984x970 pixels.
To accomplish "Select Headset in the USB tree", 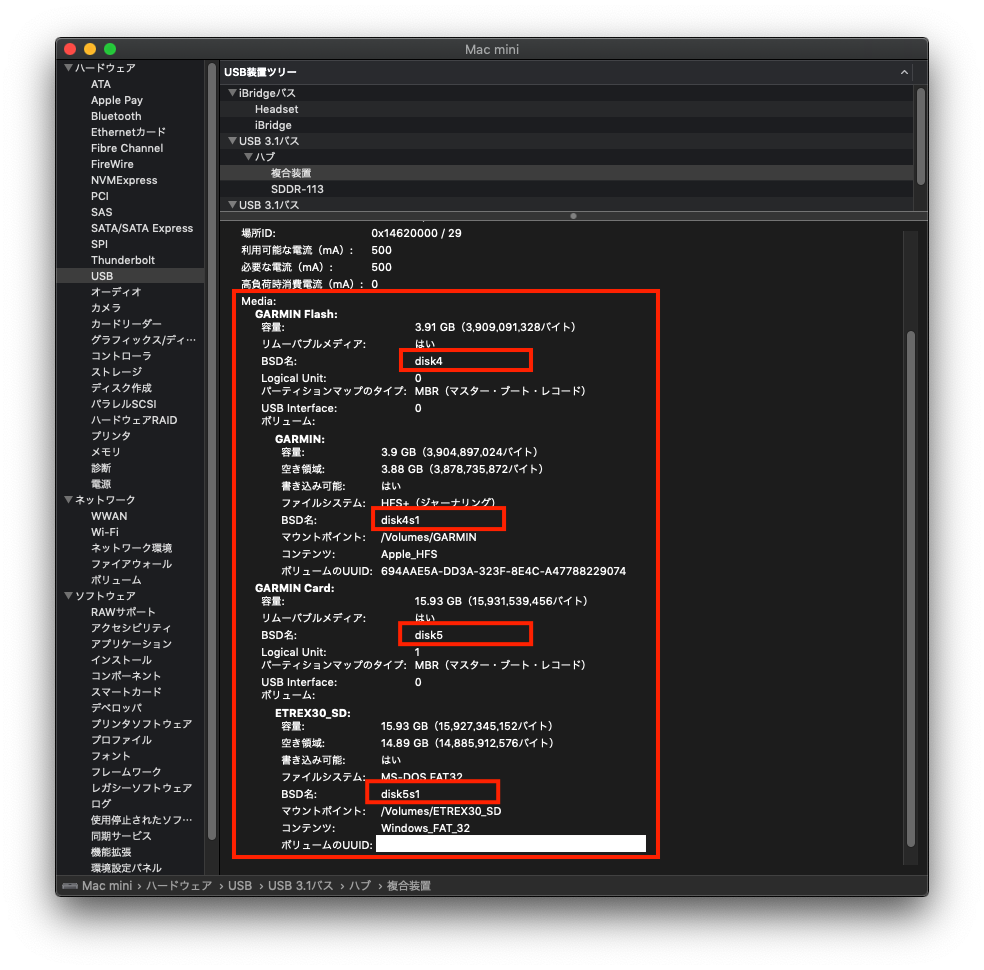I will [x=276, y=109].
